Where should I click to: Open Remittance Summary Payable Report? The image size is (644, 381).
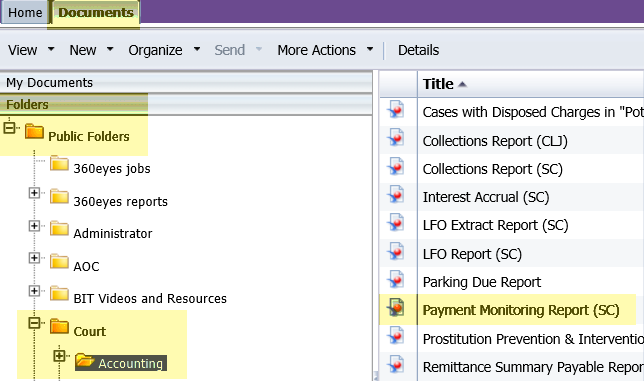[533, 367]
